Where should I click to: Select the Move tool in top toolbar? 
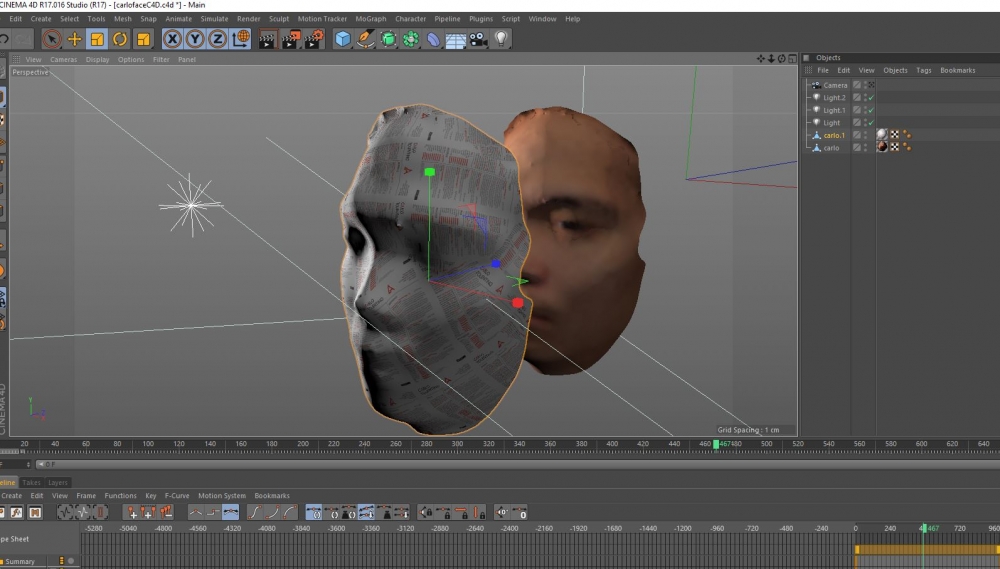click(x=74, y=39)
